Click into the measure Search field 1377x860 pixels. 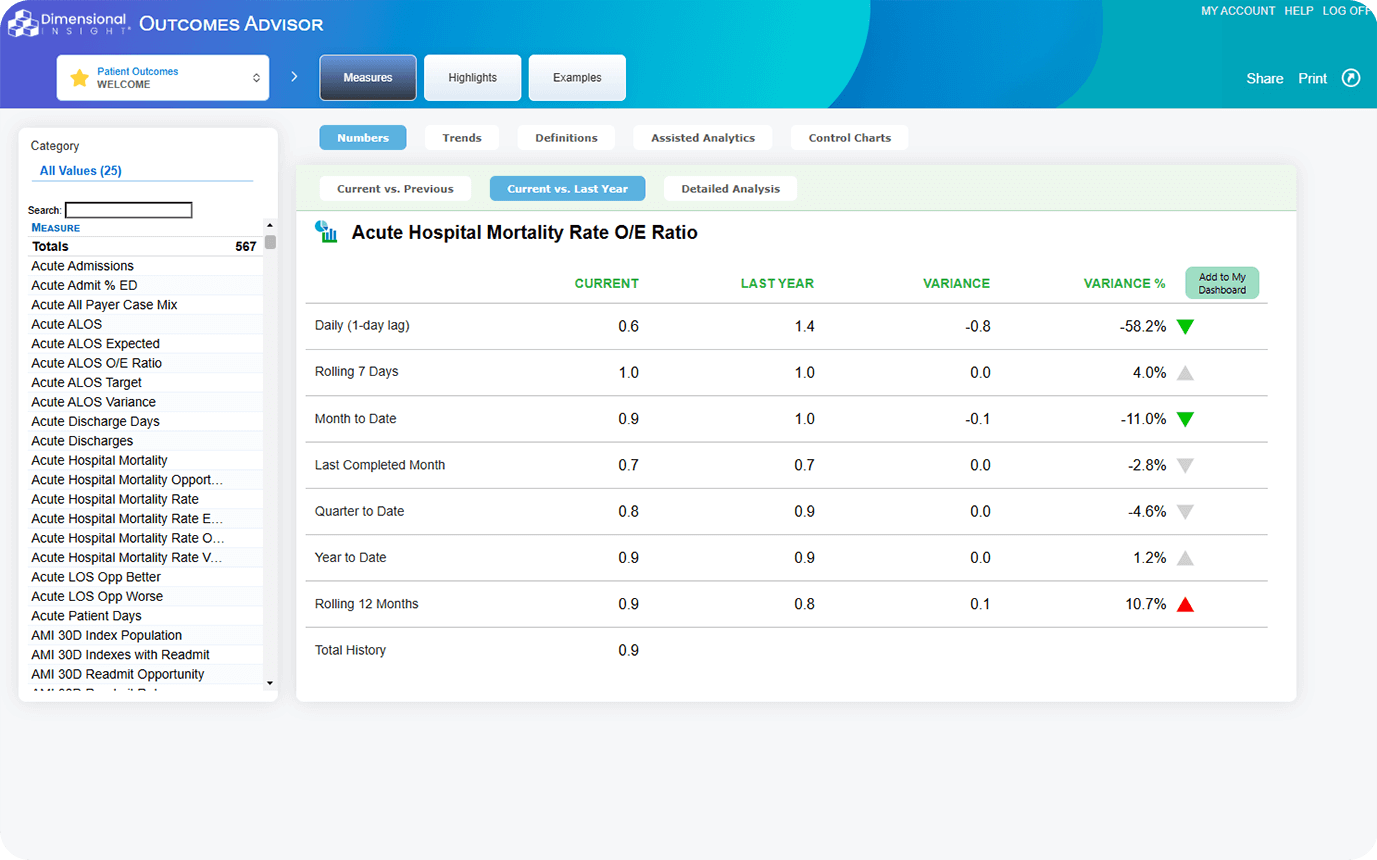pos(128,211)
